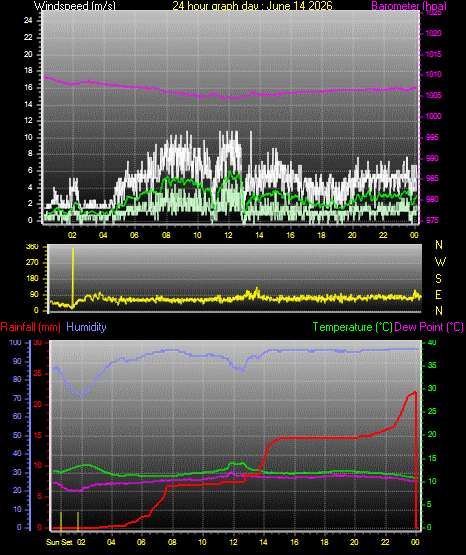This screenshot has height=555, width=466.
Task: Click the E compass direction label
Action: (x=438, y=294)
